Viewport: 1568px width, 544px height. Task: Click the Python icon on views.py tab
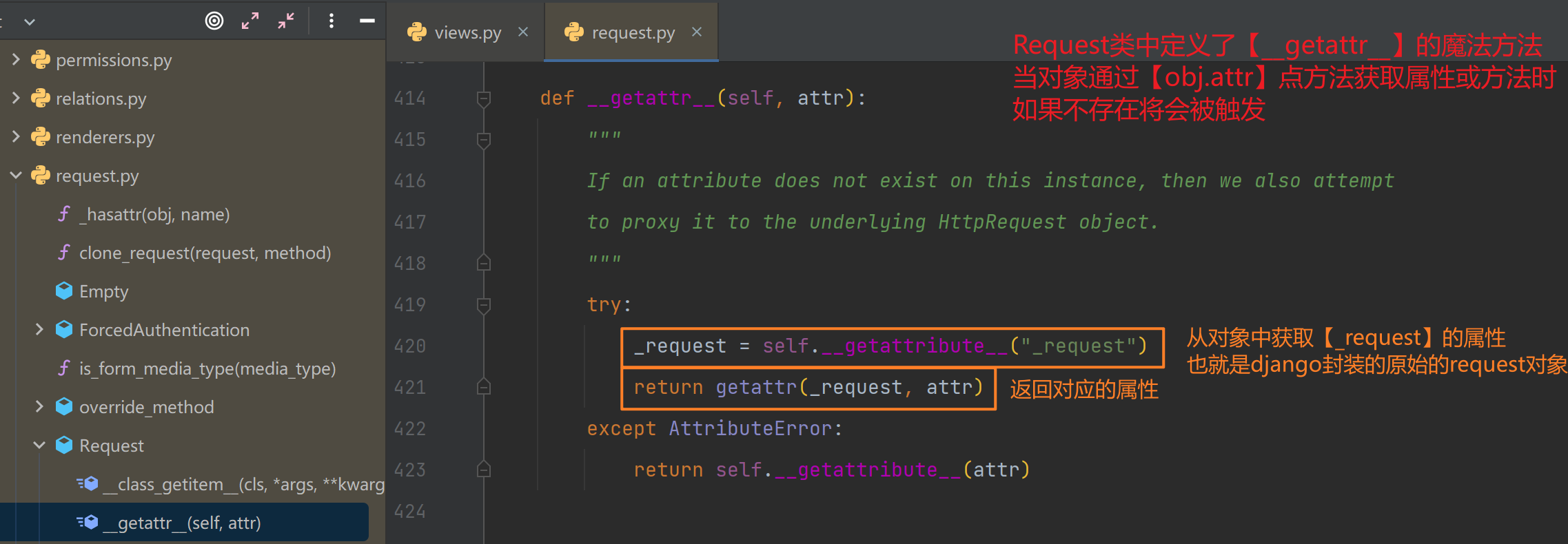(x=417, y=32)
